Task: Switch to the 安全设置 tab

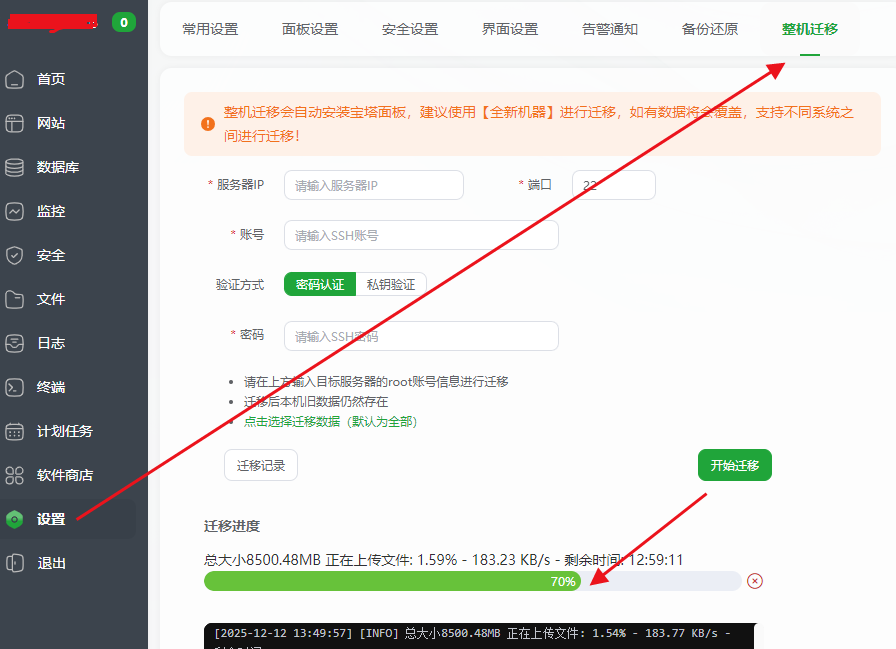Action: [410, 29]
